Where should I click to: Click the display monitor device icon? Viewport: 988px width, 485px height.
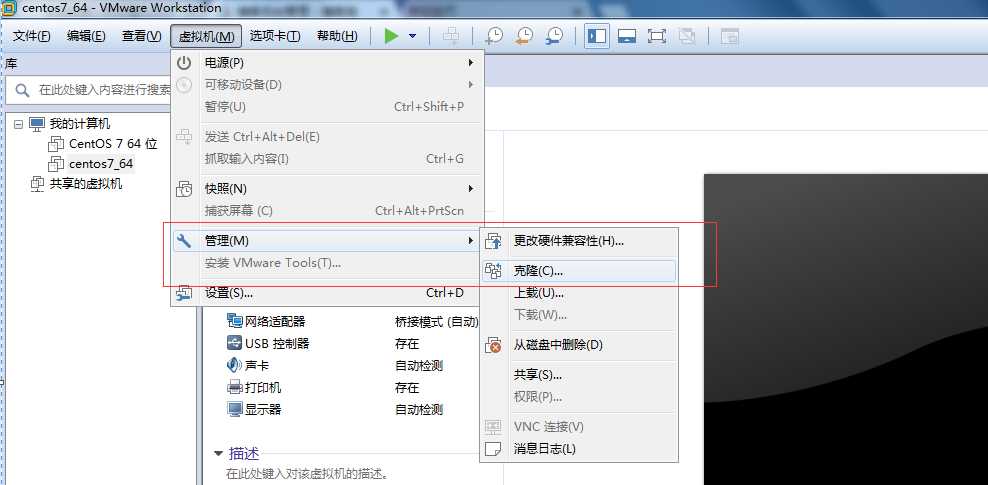click(x=235, y=409)
